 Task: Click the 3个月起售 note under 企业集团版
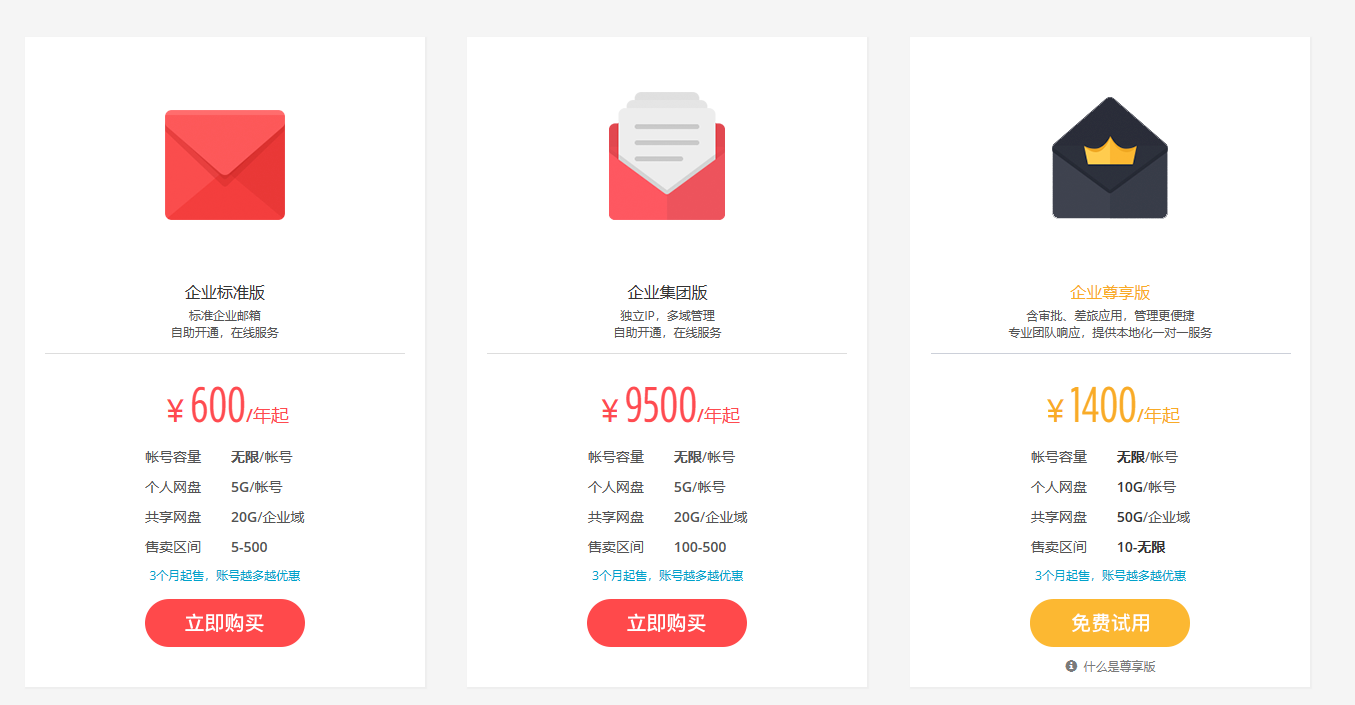pyautogui.click(x=667, y=576)
